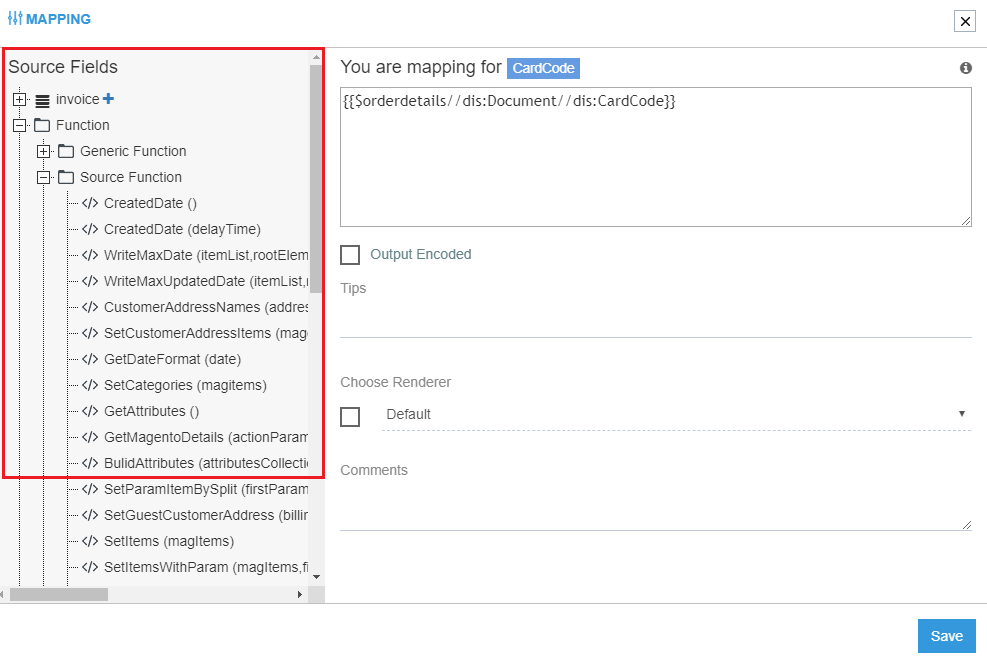Click the code icon beside GetAttributes ()
Viewport: 987px width, 662px height.
pyautogui.click(x=90, y=411)
